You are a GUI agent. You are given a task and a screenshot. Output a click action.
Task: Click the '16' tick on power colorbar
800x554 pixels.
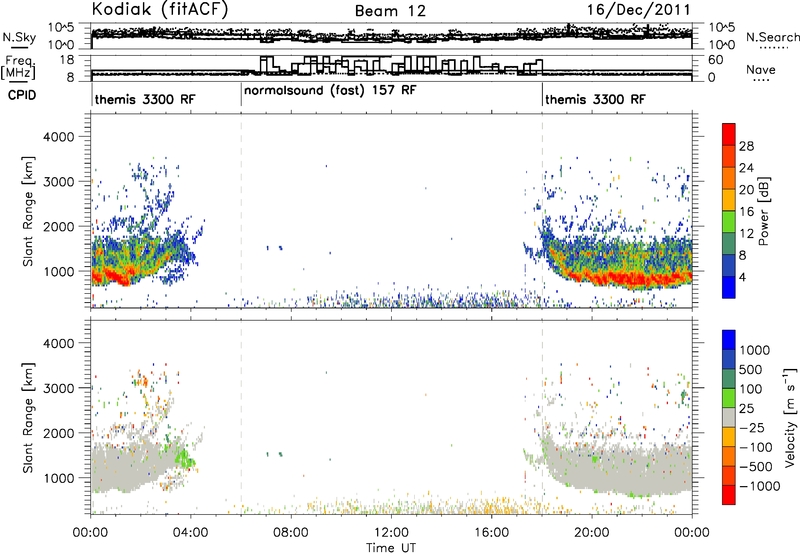(746, 212)
